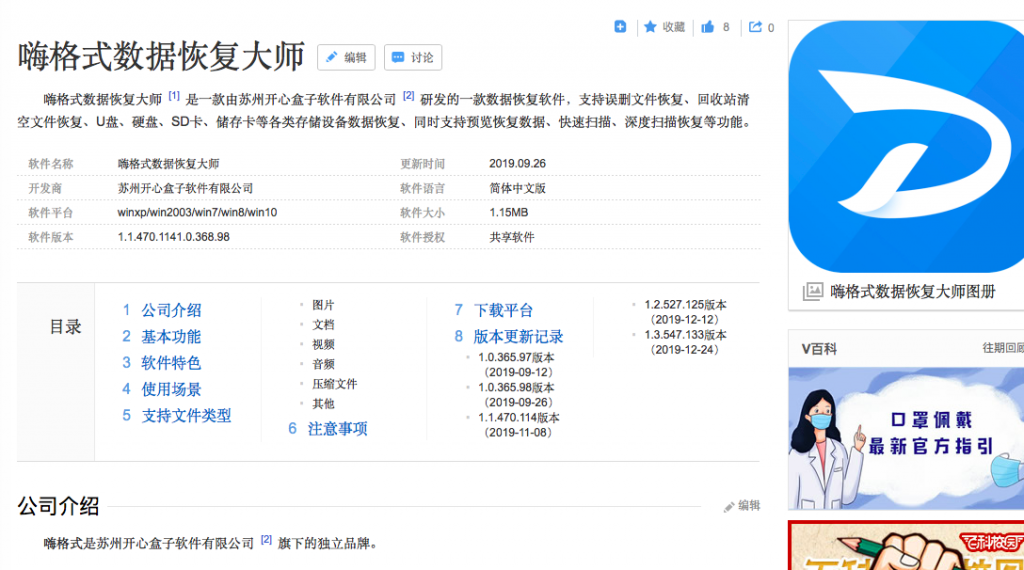Click the 目录 label

click(x=65, y=327)
